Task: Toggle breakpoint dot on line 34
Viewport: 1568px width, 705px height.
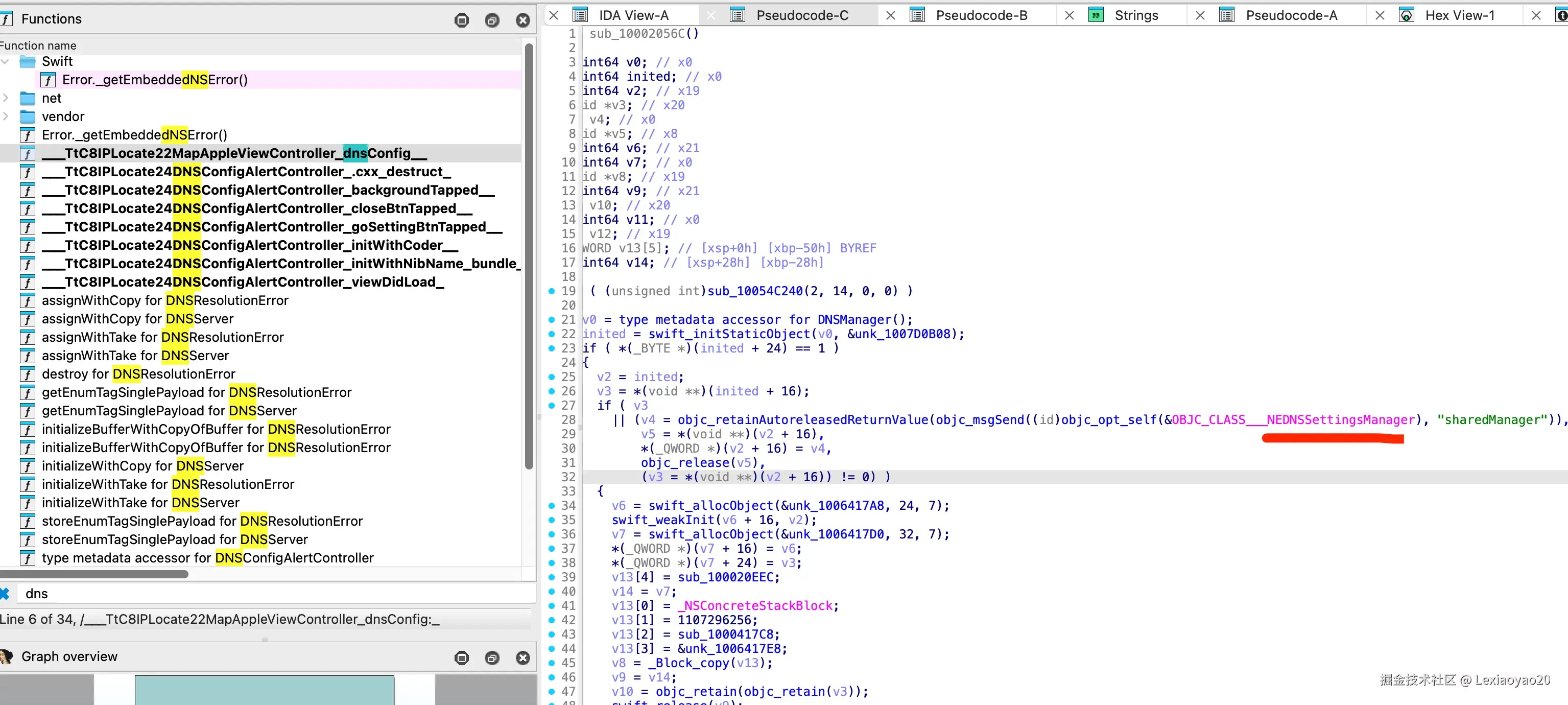Action: 552,505
